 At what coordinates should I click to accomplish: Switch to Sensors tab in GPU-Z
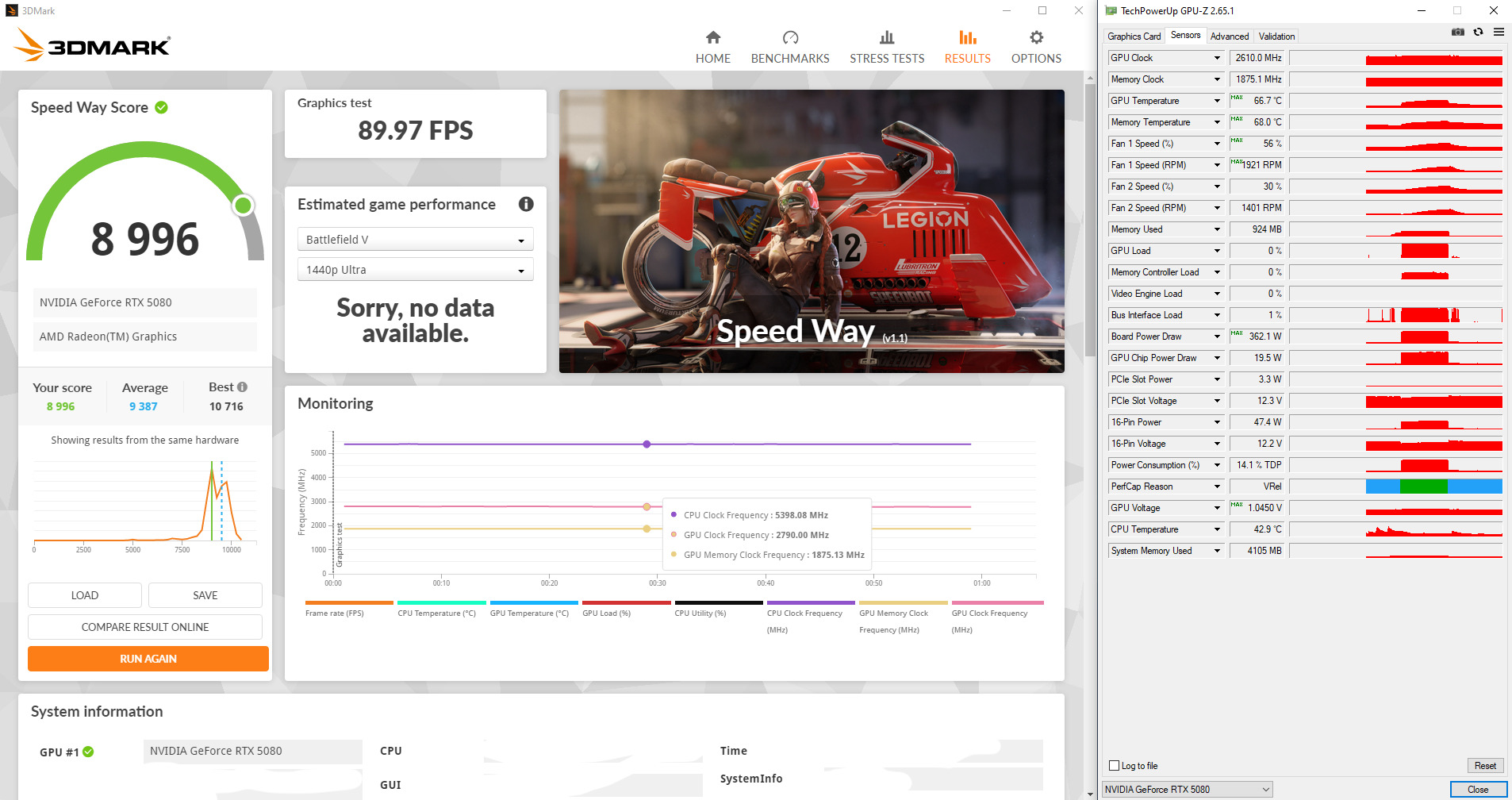1185,35
